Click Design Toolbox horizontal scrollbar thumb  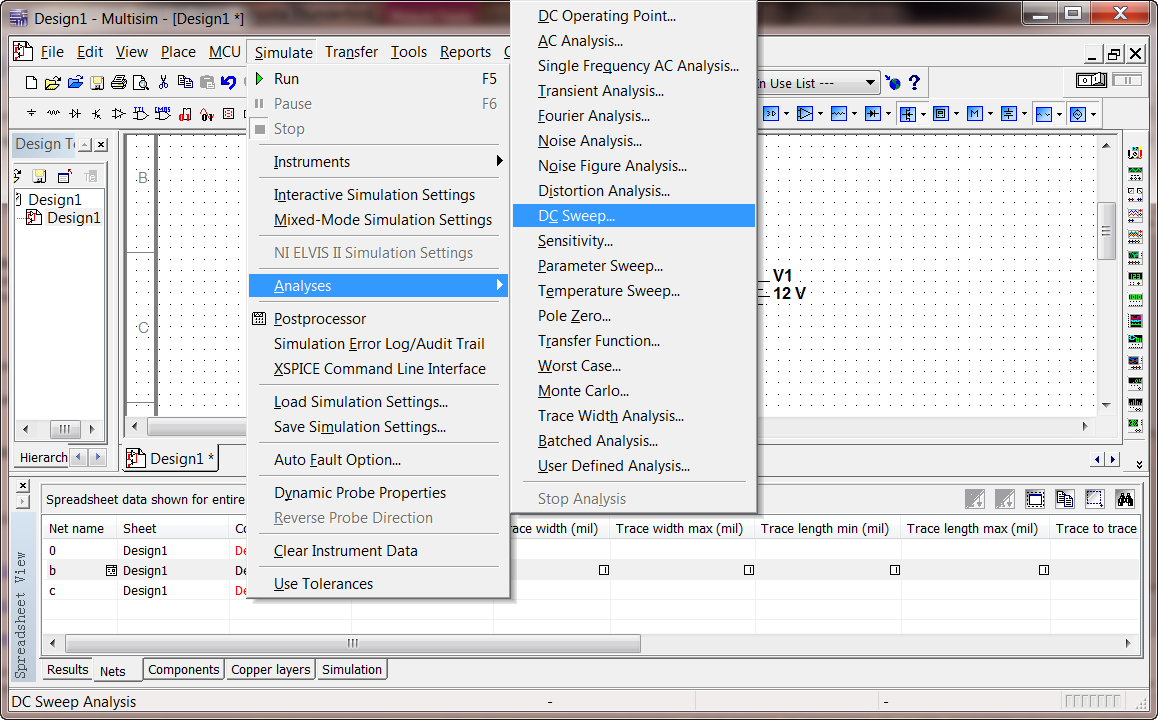click(x=64, y=429)
